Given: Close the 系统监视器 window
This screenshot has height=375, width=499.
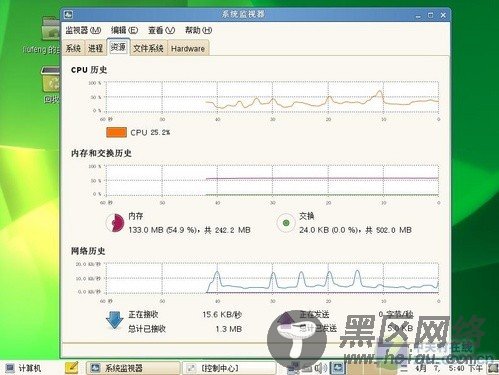Looking at the screenshot, I should pyautogui.click(x=443, y=15).
